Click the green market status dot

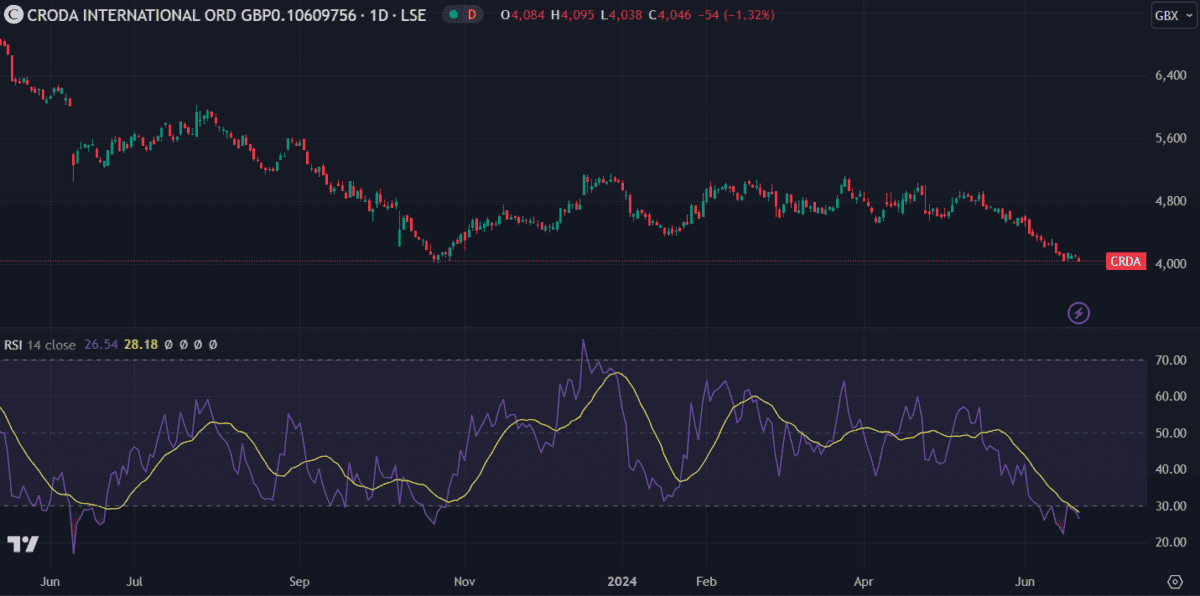(x=453, y=15)
